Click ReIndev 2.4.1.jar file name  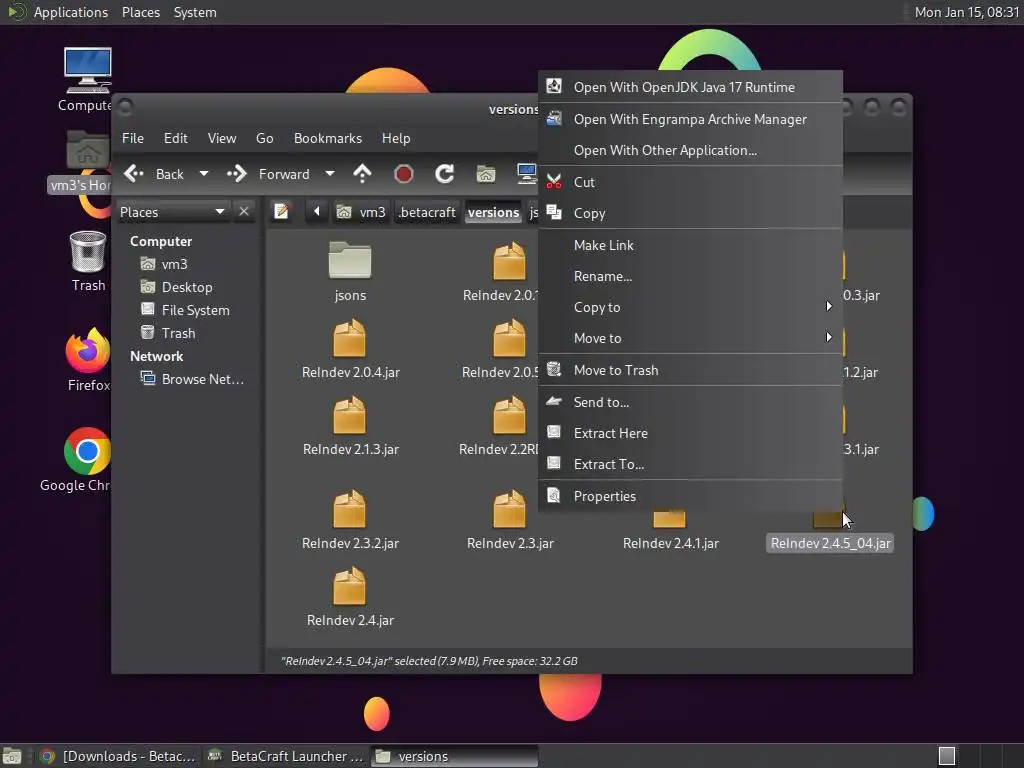[x=671, y=543]
